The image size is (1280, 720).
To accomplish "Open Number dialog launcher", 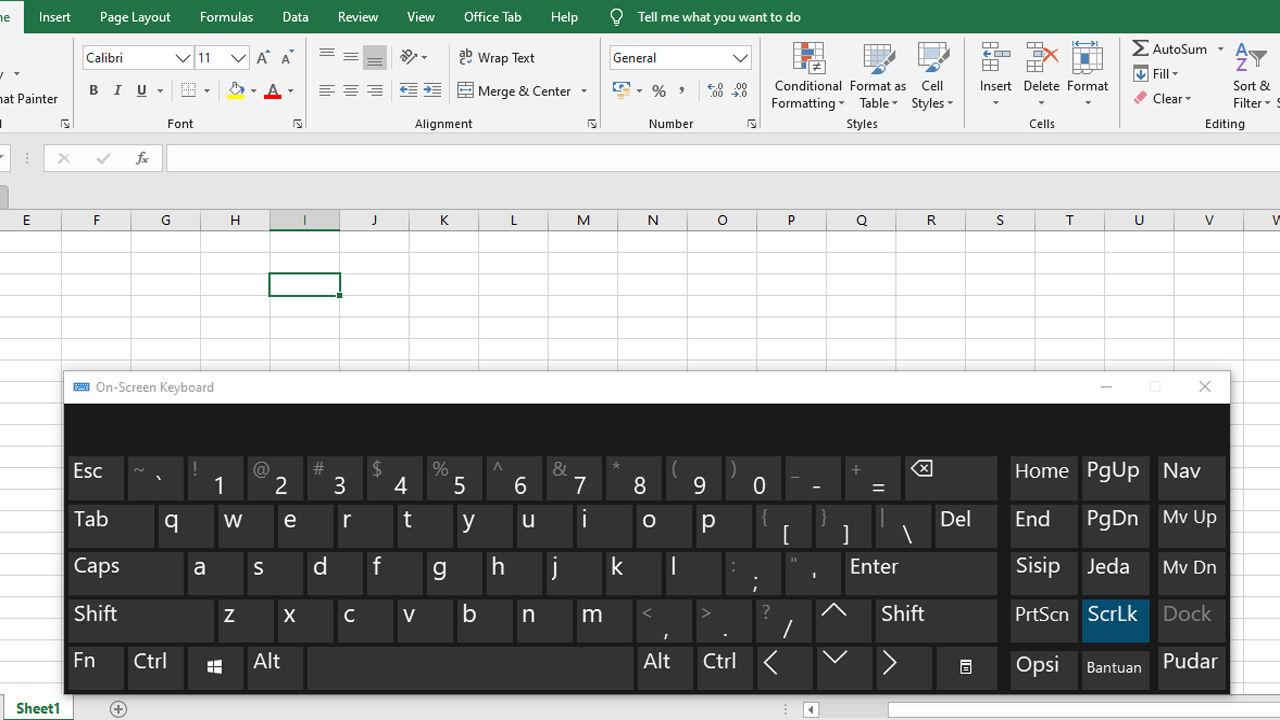I will (x=752, y=124).
